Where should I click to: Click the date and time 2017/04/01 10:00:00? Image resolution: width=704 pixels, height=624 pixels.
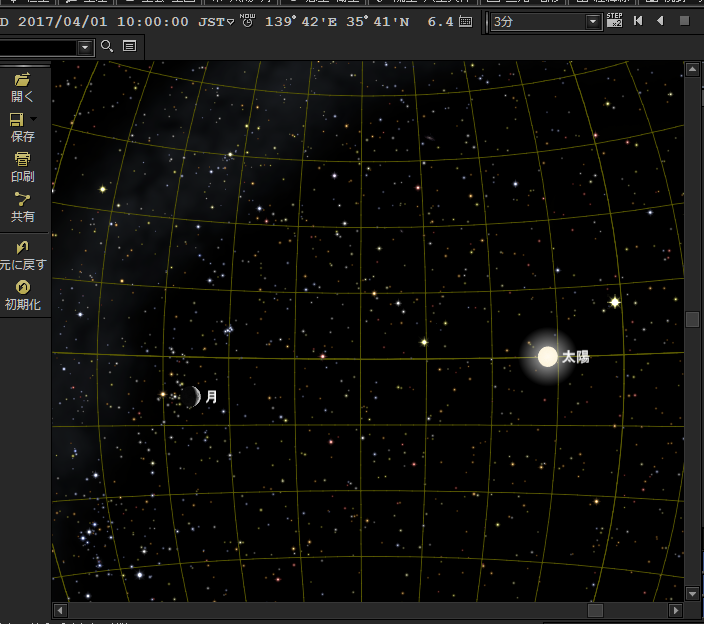pyautogui.click(x=104, y=21)
